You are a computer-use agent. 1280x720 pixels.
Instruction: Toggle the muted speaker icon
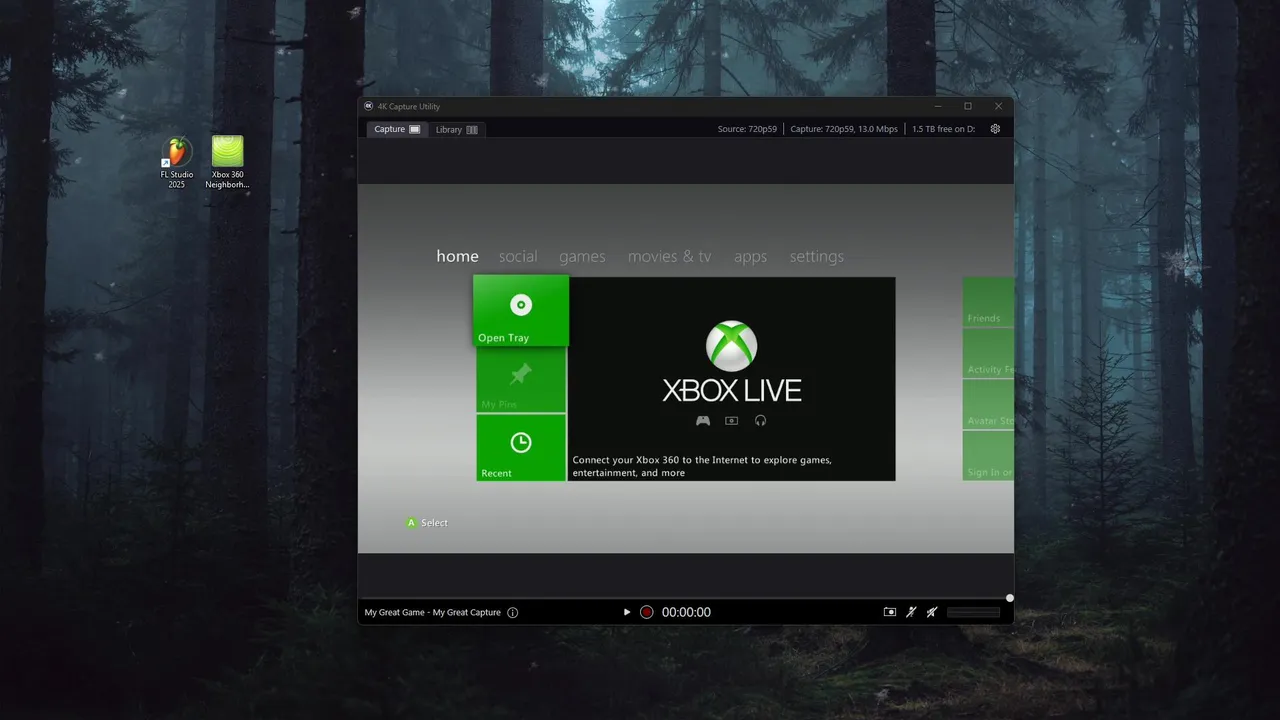tap(932, 612)
